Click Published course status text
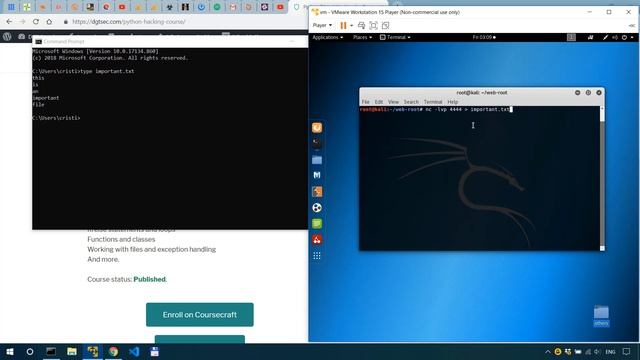The height and width of the screenshot is (360, 640). click(x=149, y=279)
